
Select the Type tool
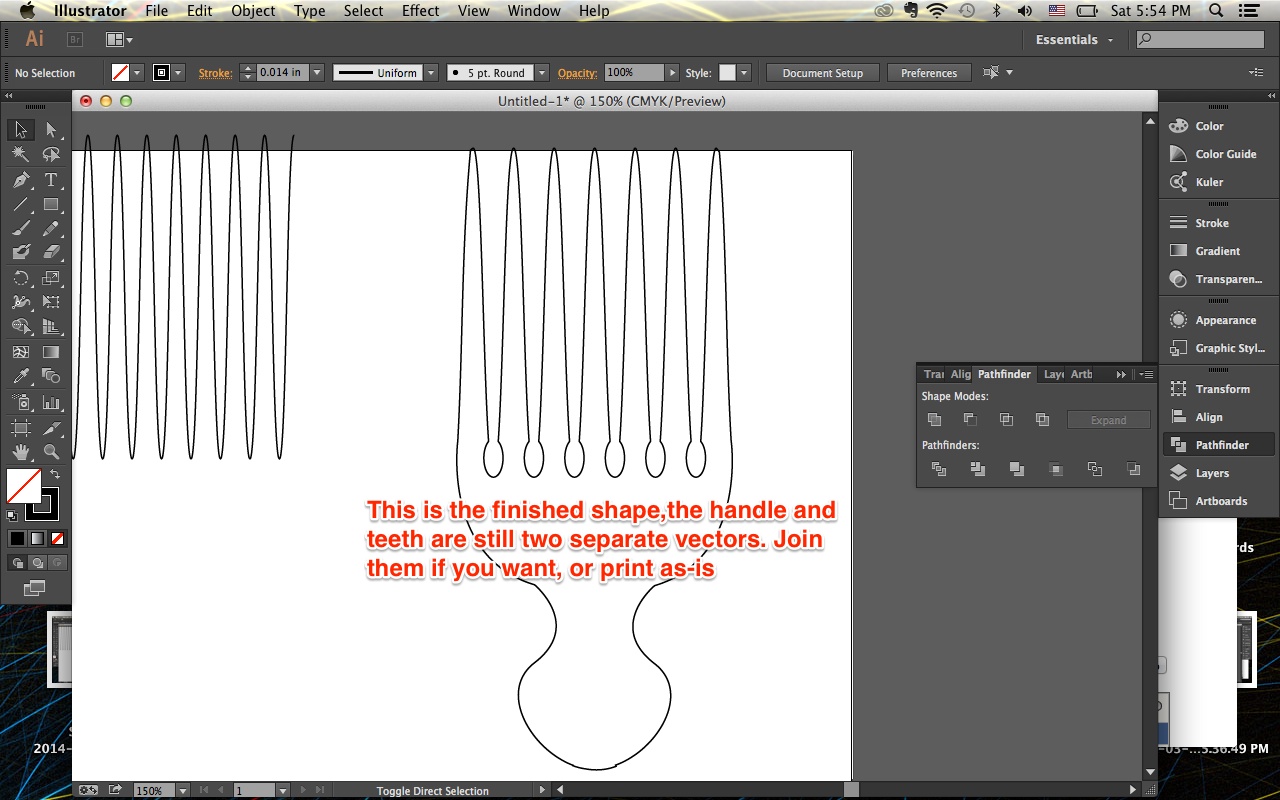50,180
